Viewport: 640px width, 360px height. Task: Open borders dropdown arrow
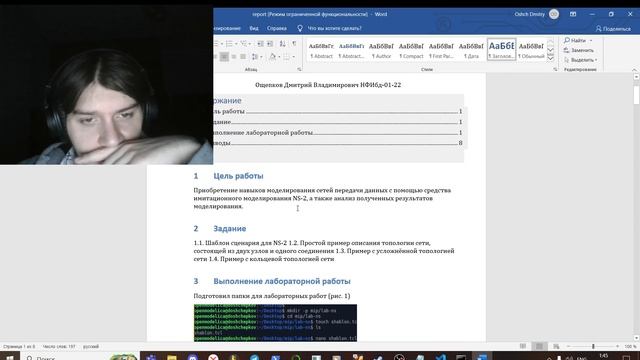(x=293, y=56)
